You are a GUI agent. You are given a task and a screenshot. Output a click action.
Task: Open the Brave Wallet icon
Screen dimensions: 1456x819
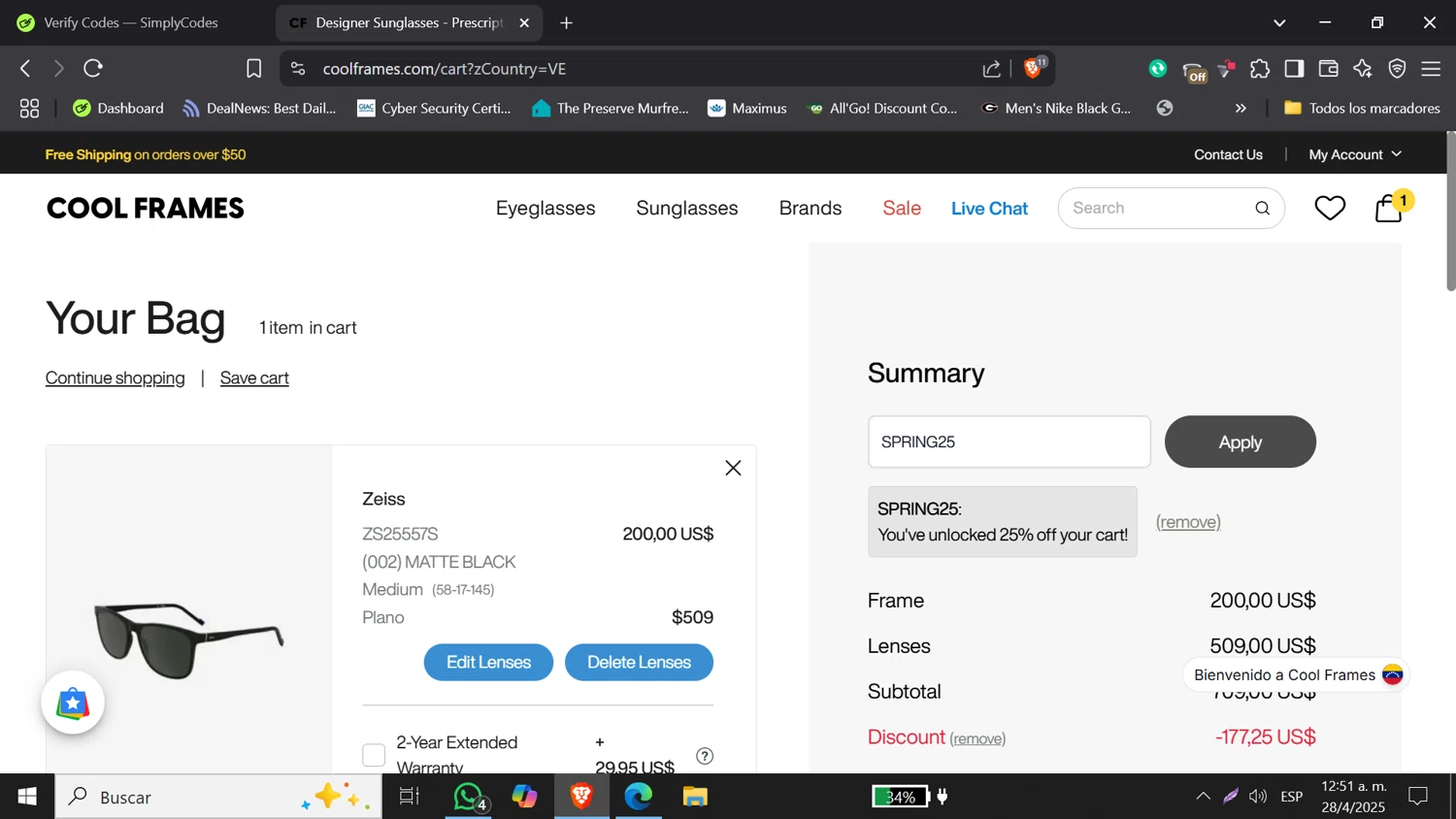pyautogui.click(x=1329, y=69)
